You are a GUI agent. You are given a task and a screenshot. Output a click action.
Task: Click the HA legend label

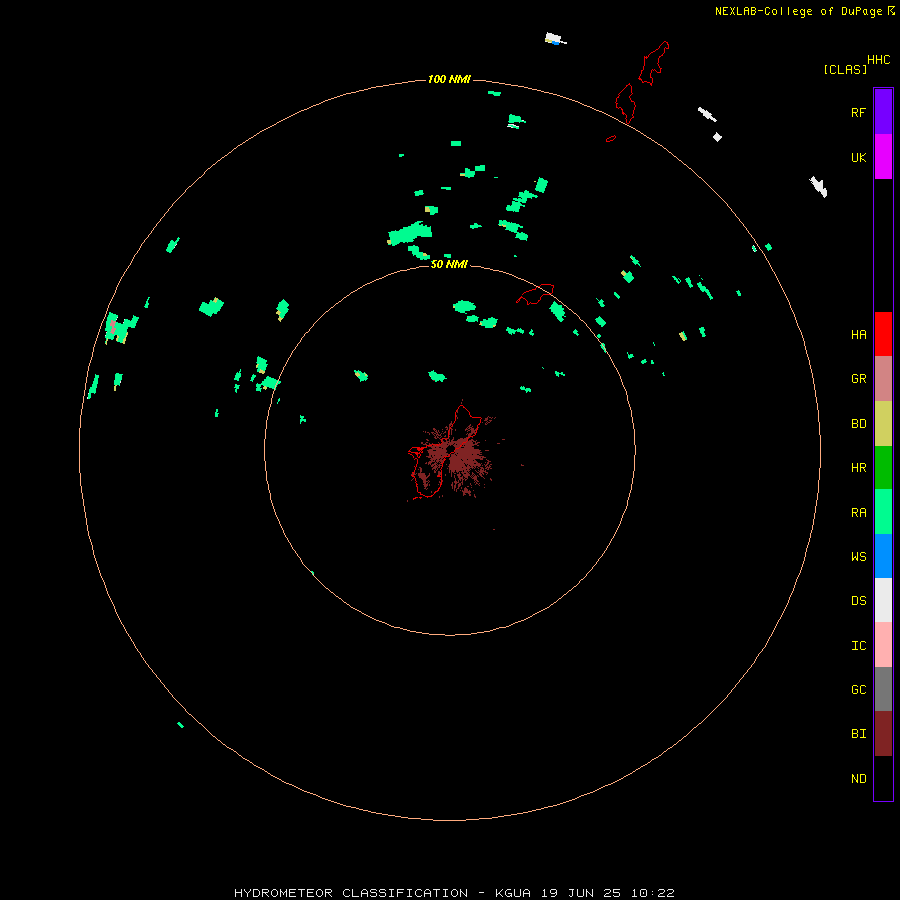point(858,335)
